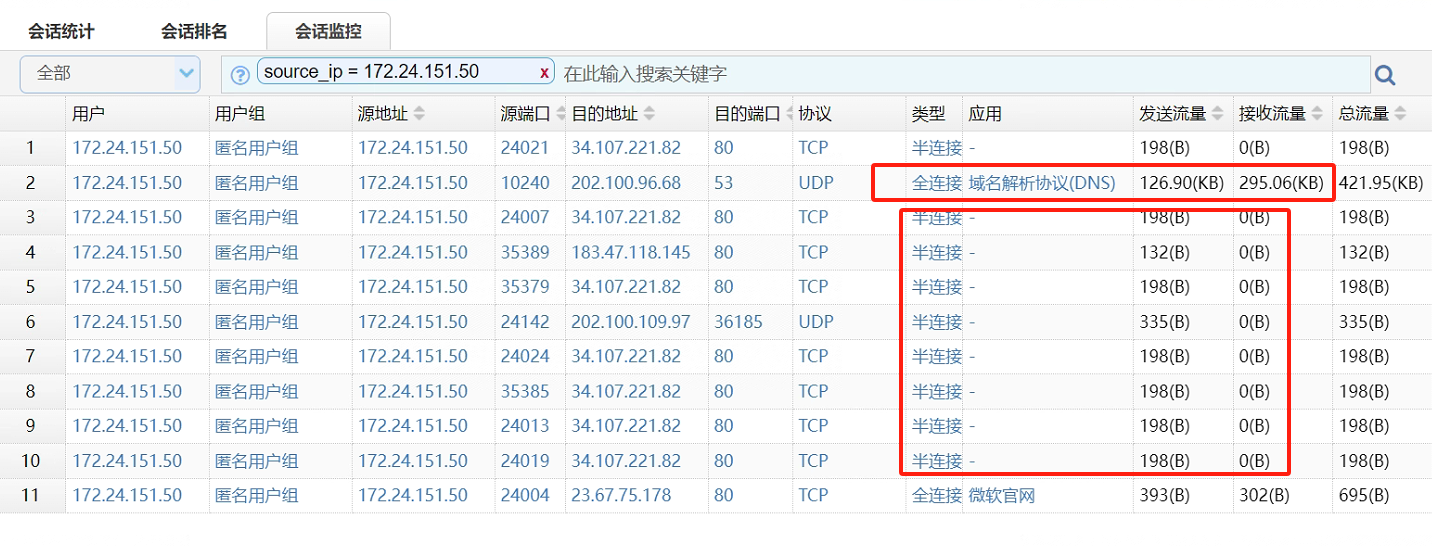Select row number 2 cell
This screenshot has height=546, width=1432.
point(31,183)
